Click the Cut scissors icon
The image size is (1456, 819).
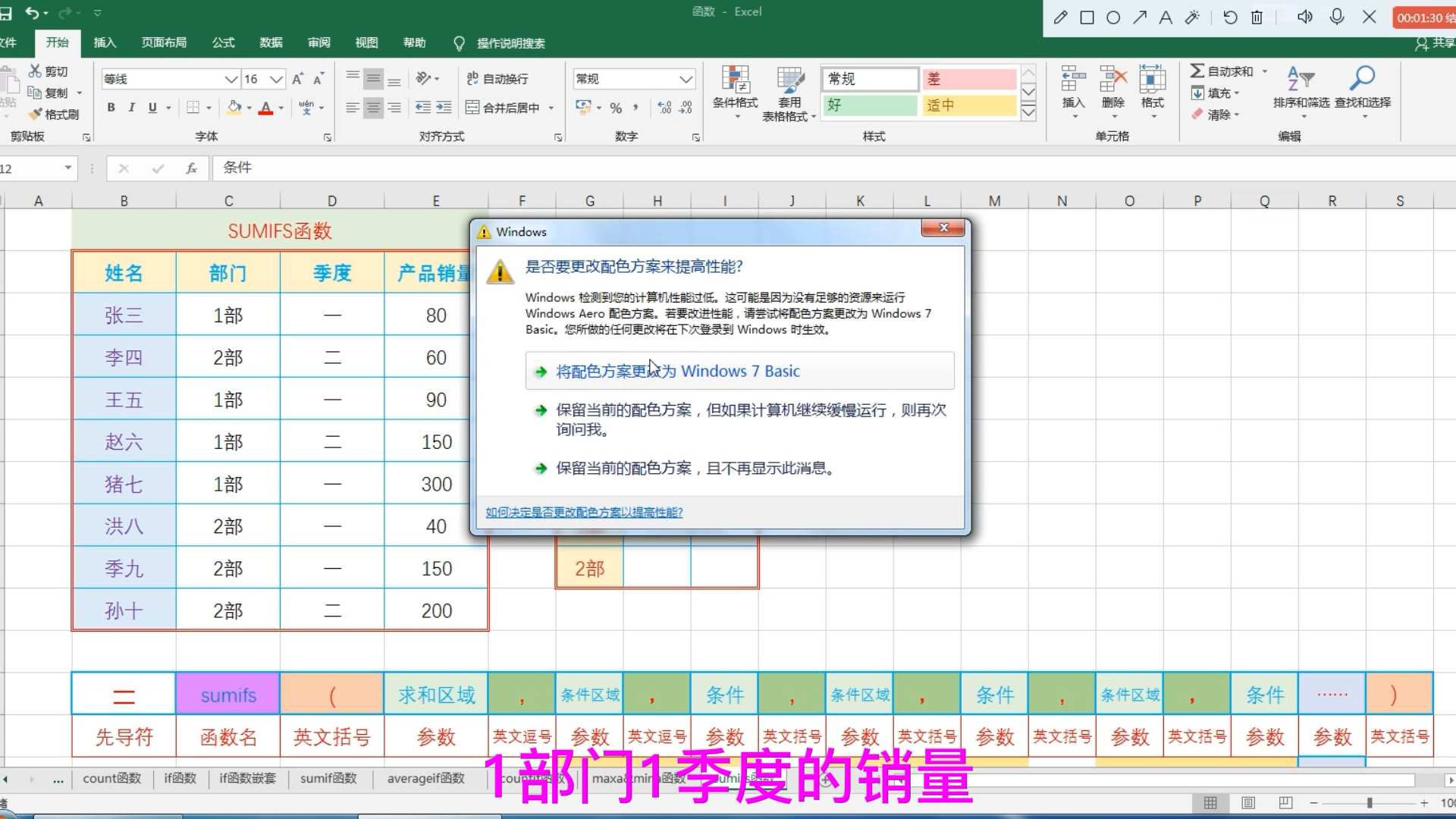[35, 71]
